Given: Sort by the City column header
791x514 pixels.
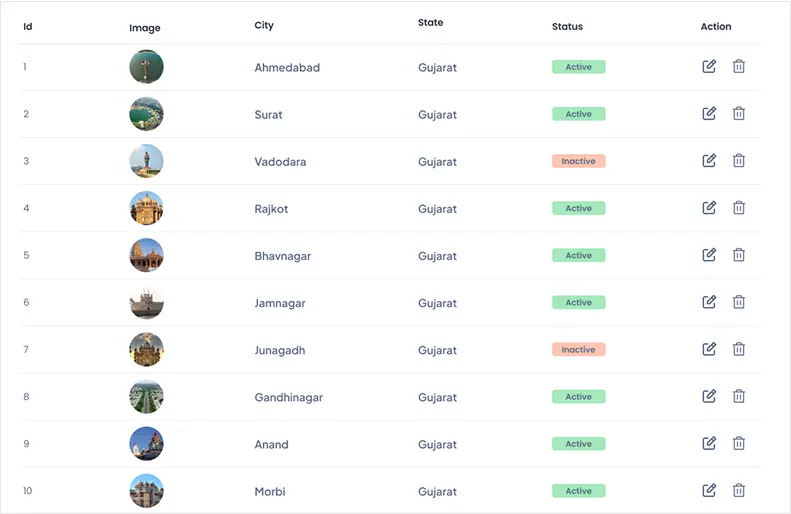Looking at the screenshot, I should point(264,25).
